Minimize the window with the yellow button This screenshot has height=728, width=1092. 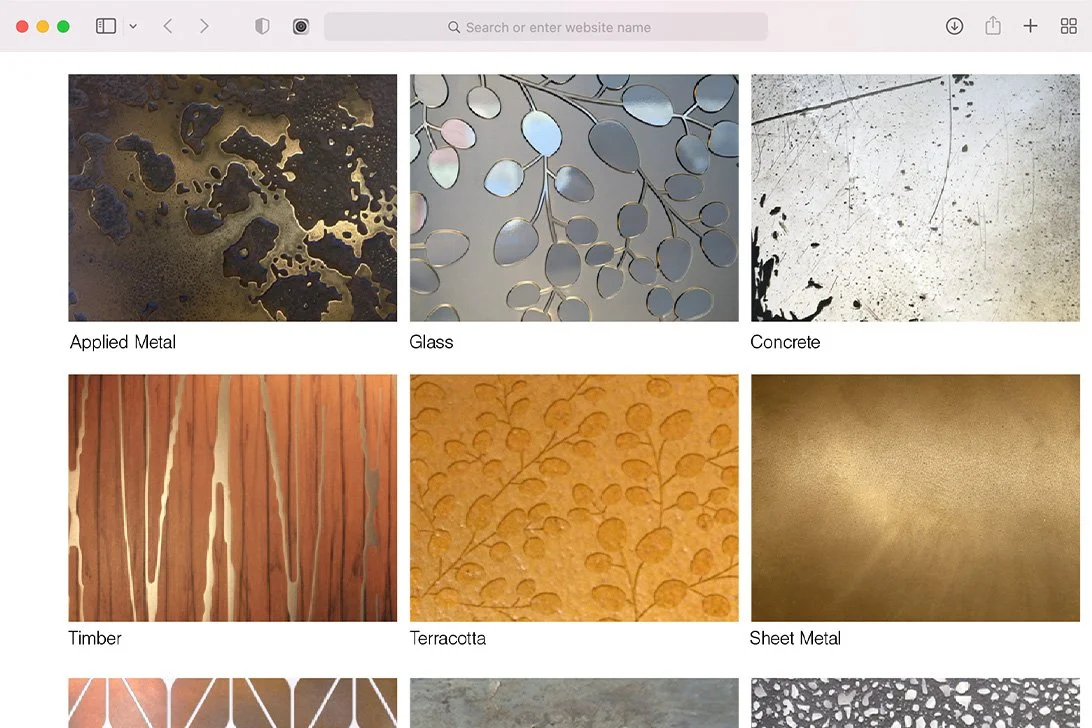[42, 26]
